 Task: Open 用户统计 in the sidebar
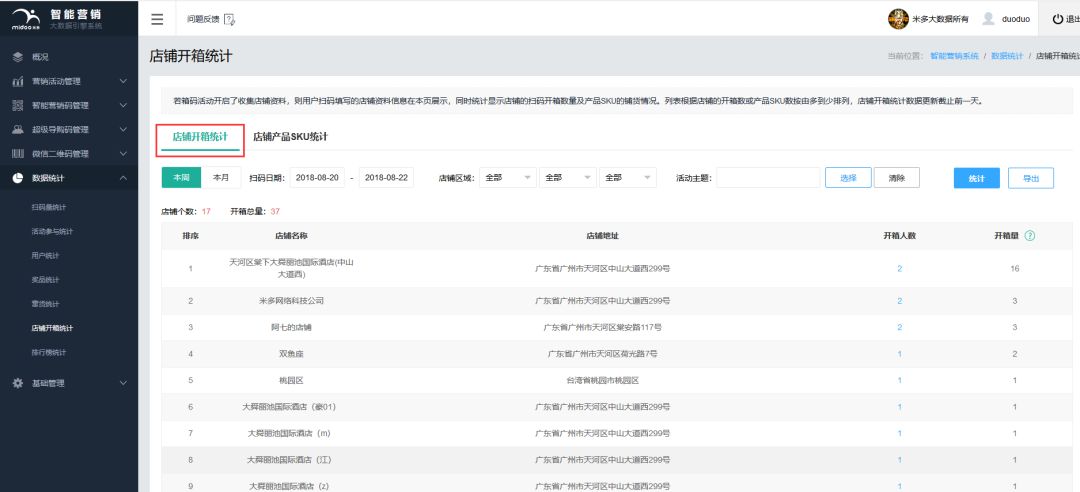[45, 256]
